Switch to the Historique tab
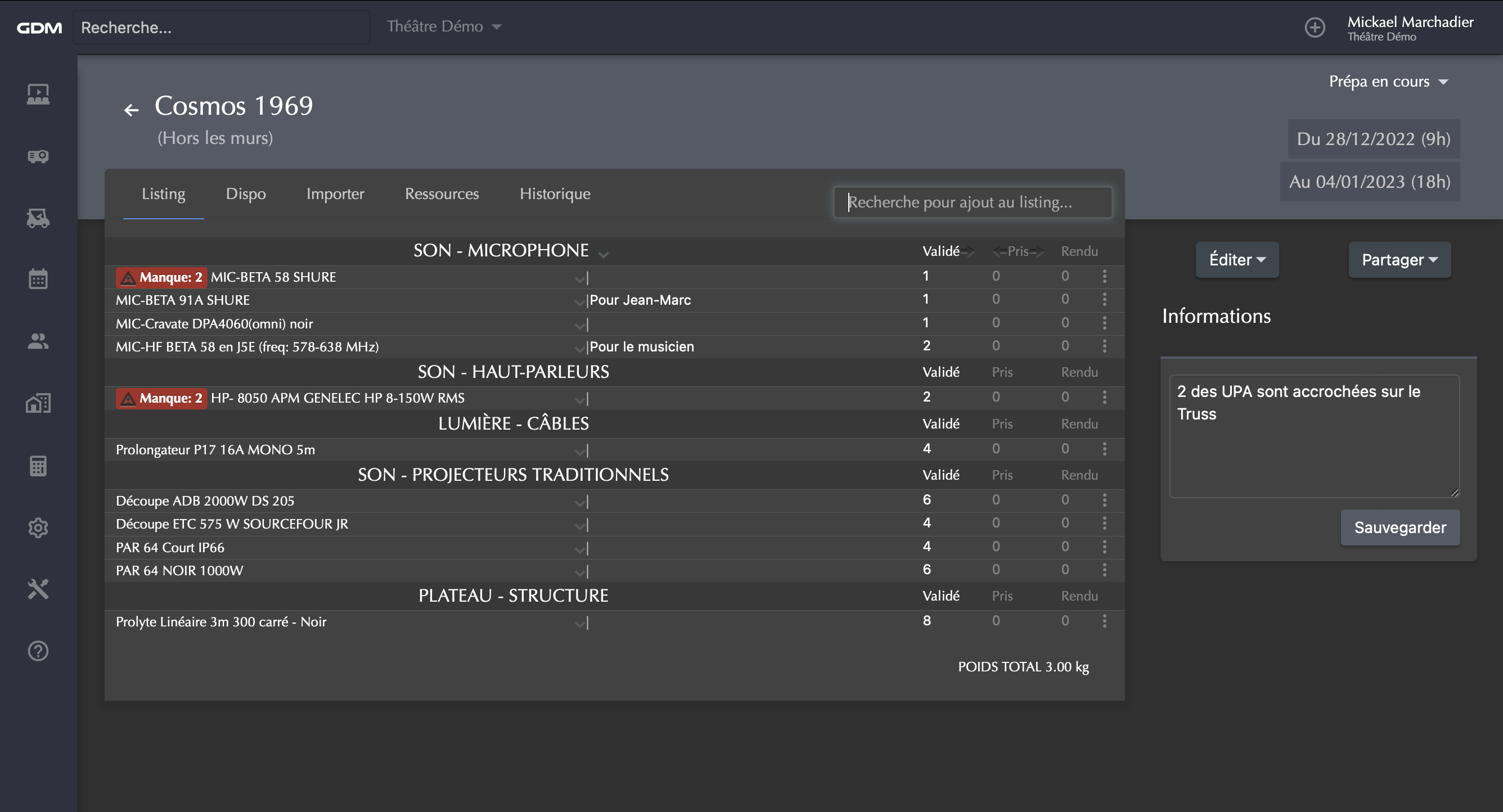This screenshot has width=1503, height=812. (554, 194)
